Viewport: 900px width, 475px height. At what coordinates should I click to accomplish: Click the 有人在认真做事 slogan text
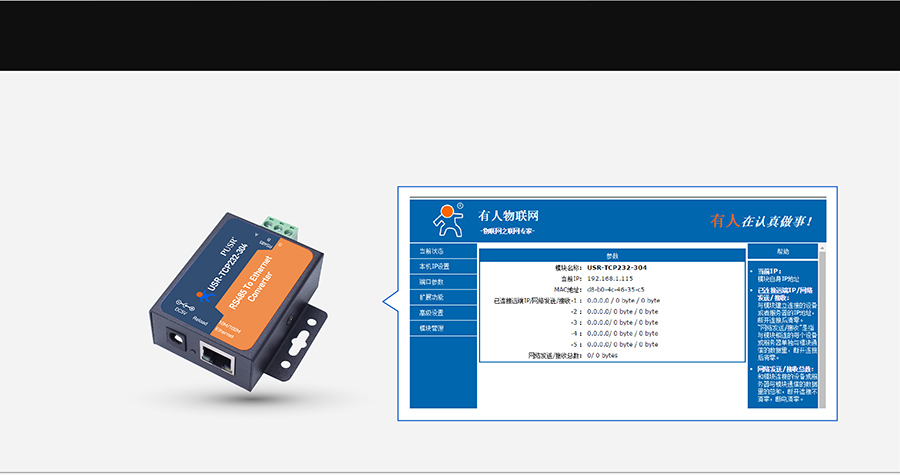click(762, 221)
